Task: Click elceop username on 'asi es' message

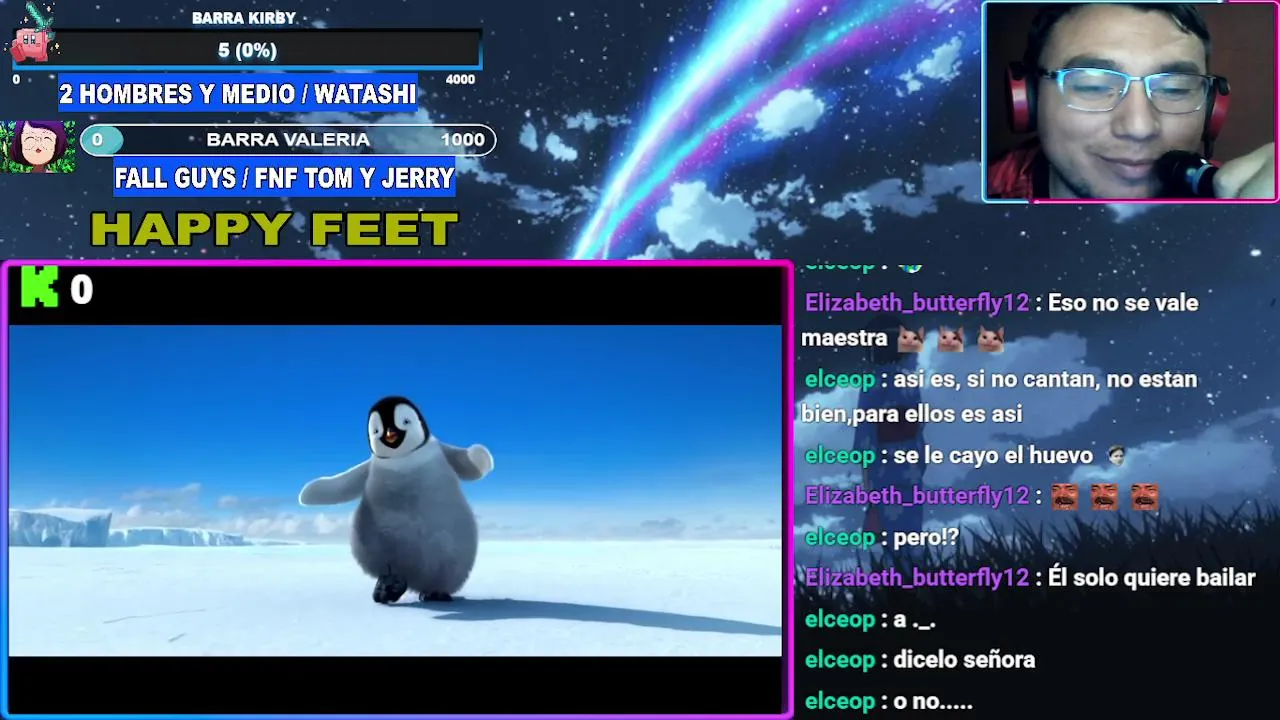Action: click(x=840, y=380)
